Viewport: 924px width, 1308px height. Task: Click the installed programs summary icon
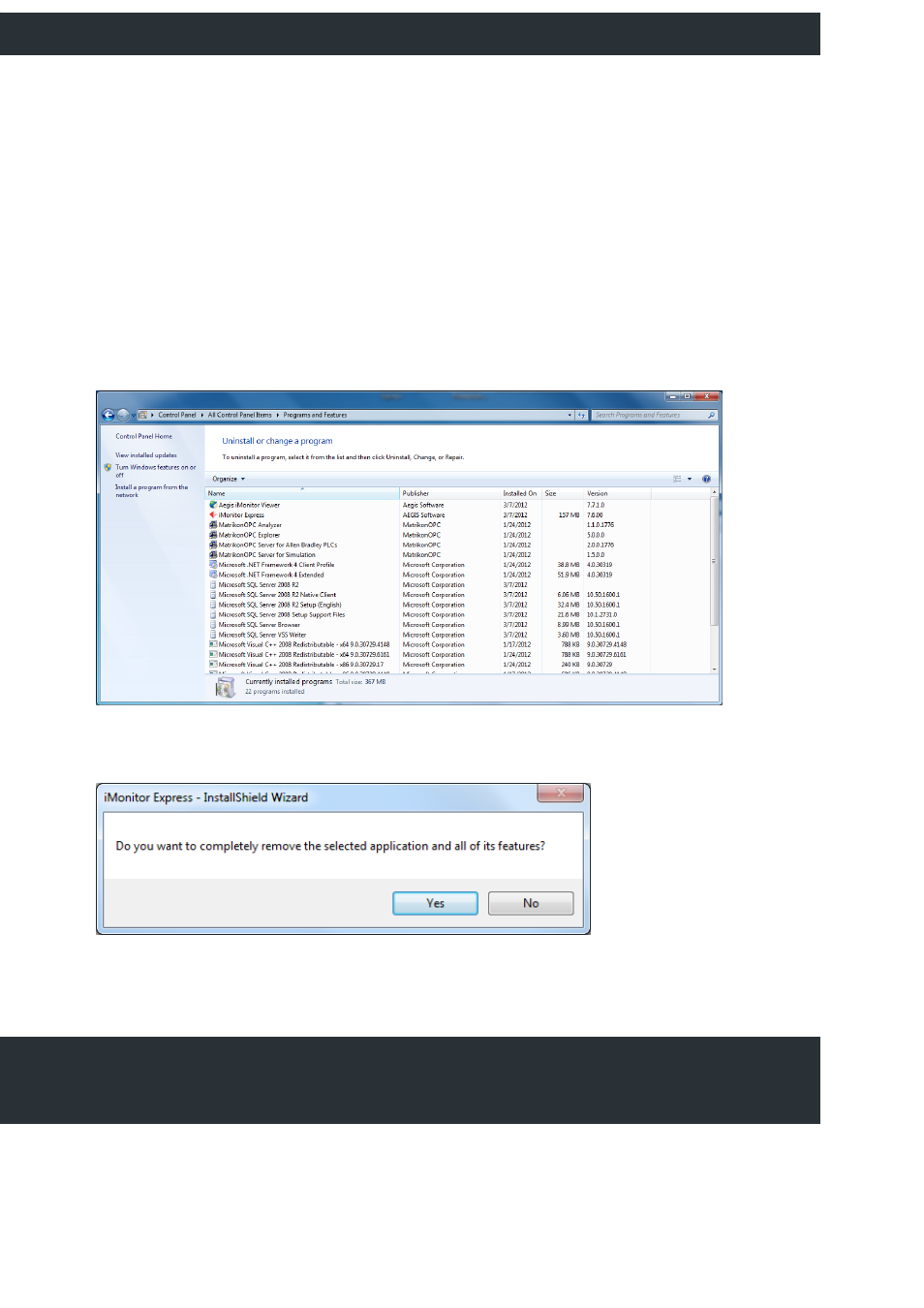point(226,687)
